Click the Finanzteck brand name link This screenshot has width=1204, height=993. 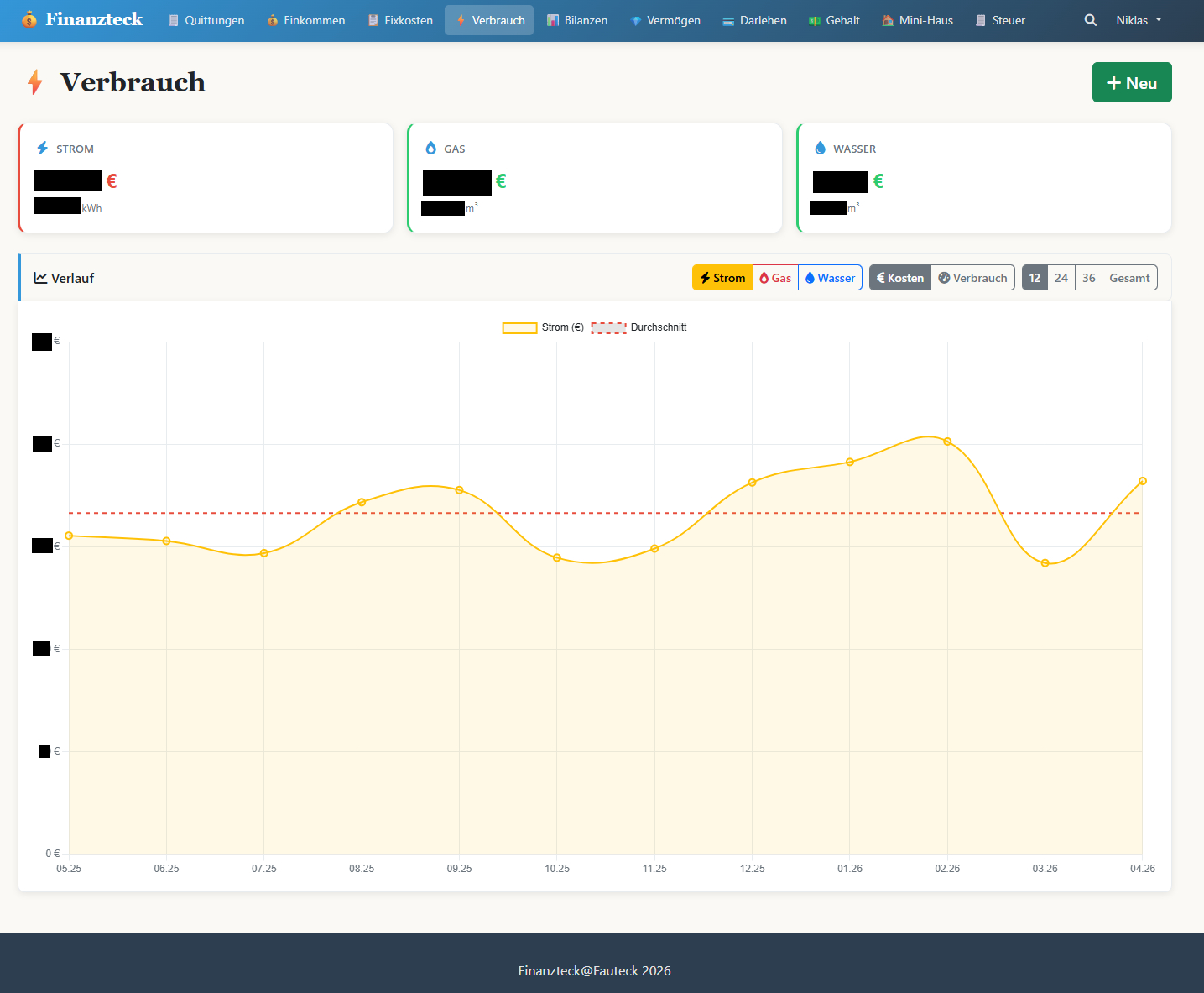pyautogui.click(x=94, y=19)
